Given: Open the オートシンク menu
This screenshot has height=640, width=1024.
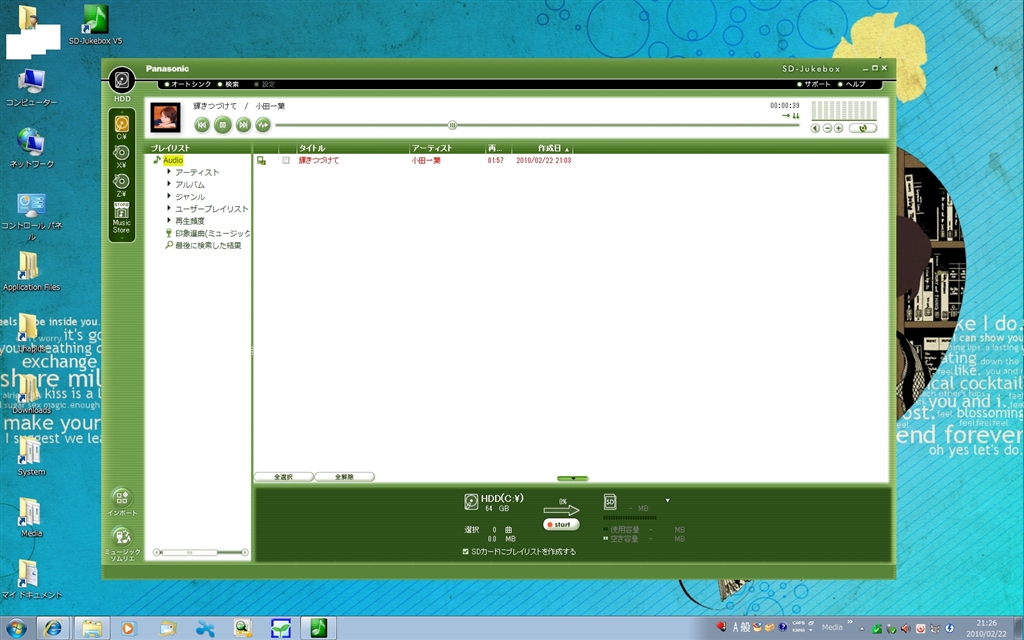Looking at the screenshot, I should coord(189,84).
